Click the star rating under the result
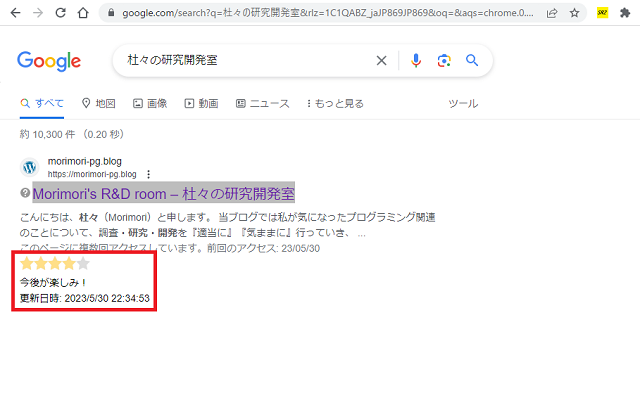Viewport: 640px width, 400px height. pos(55,264)
